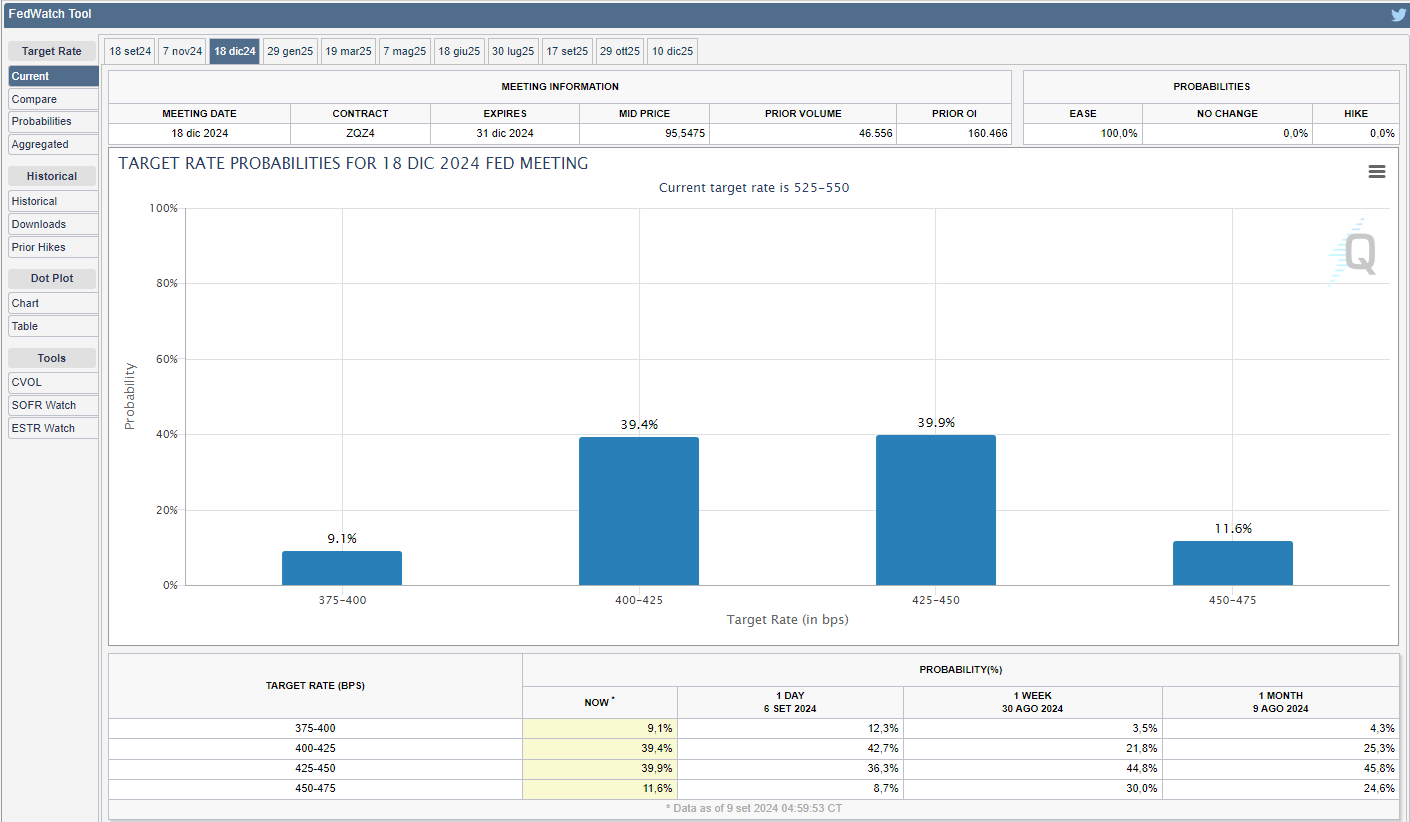Open the Downloads section

53,224
